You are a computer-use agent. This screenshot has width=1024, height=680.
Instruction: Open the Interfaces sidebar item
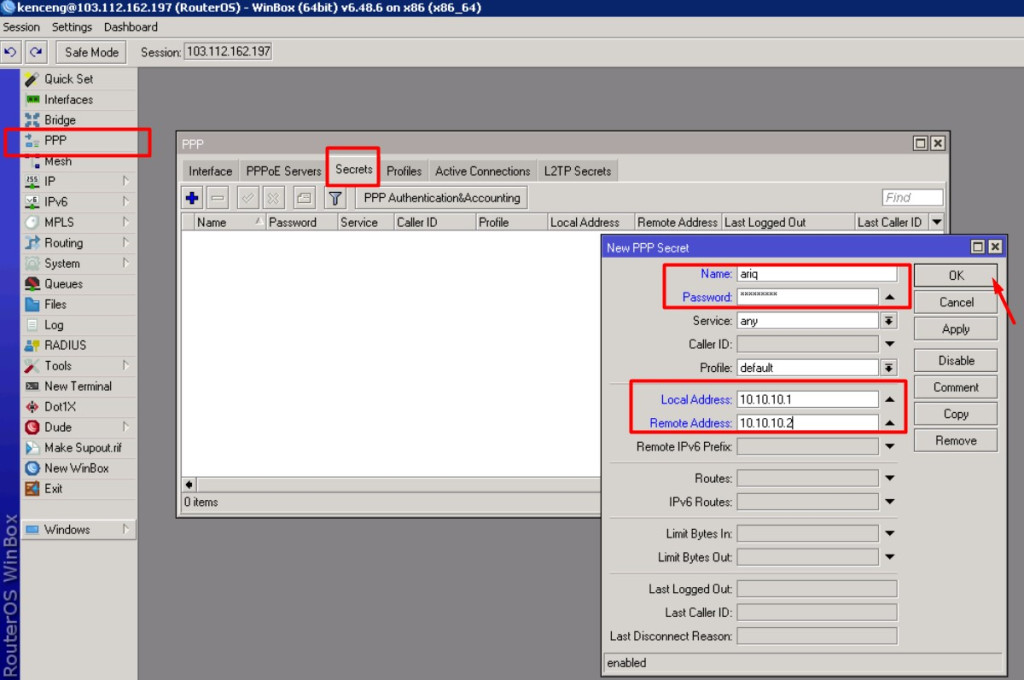pyautogui.click(x=78, y=99)
